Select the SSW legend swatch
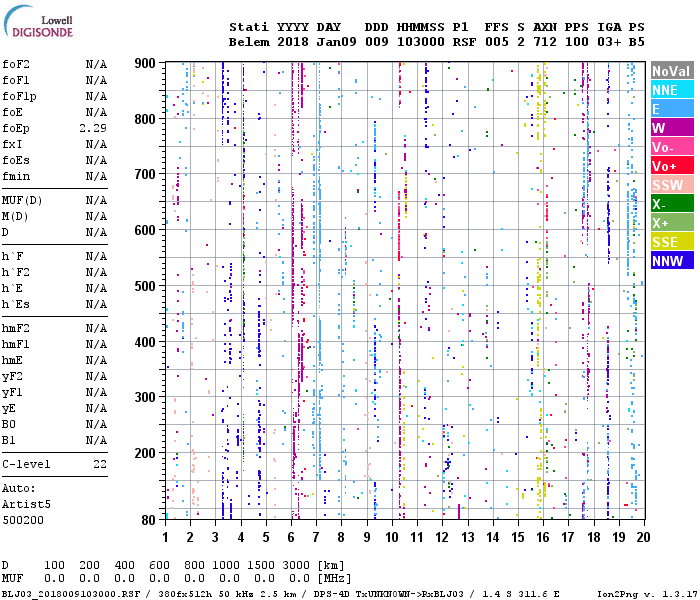Viewport: 700px width, 600px height. coord(672,185)
